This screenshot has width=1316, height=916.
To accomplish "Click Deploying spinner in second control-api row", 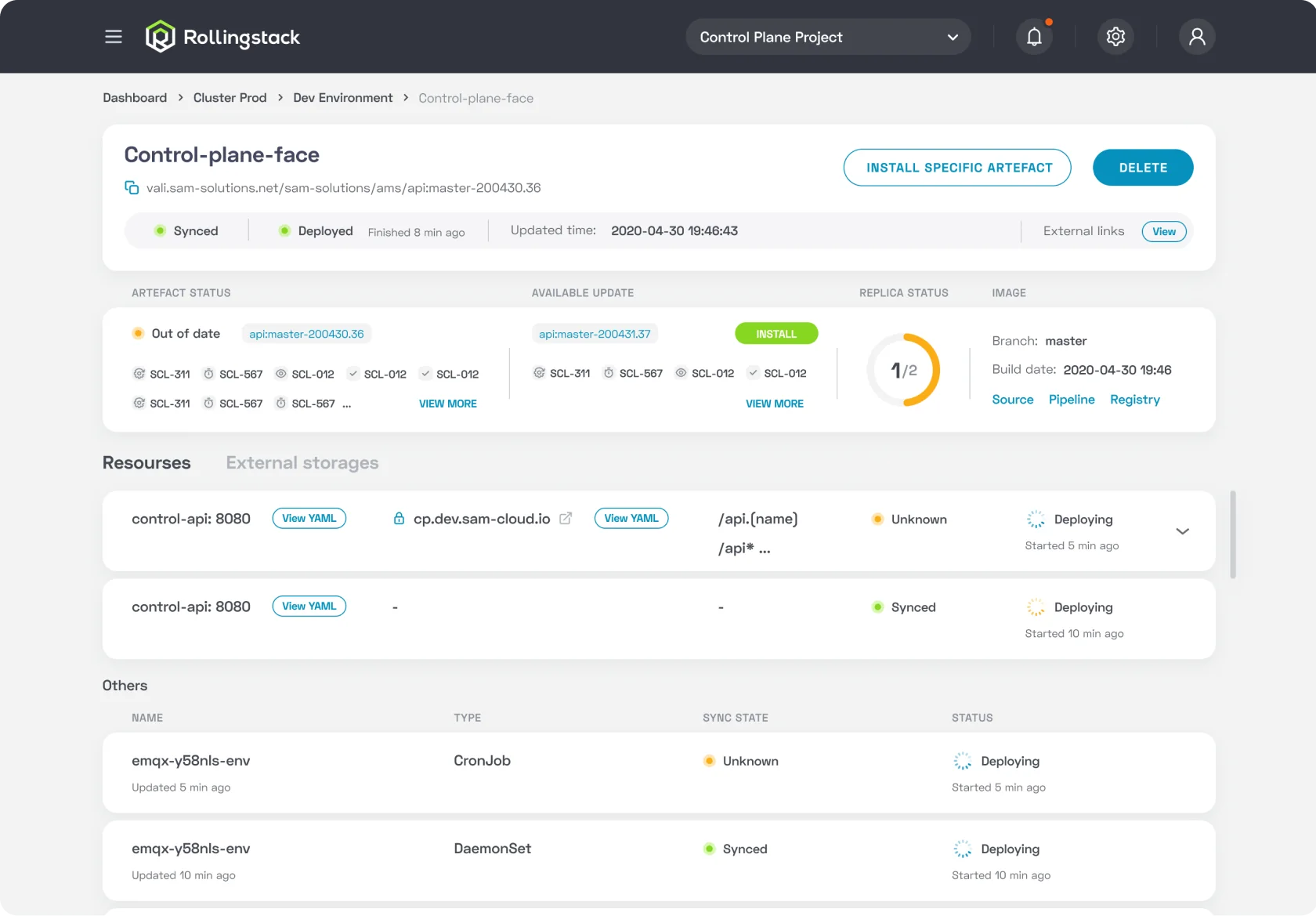I will (x=1036, y=607).
